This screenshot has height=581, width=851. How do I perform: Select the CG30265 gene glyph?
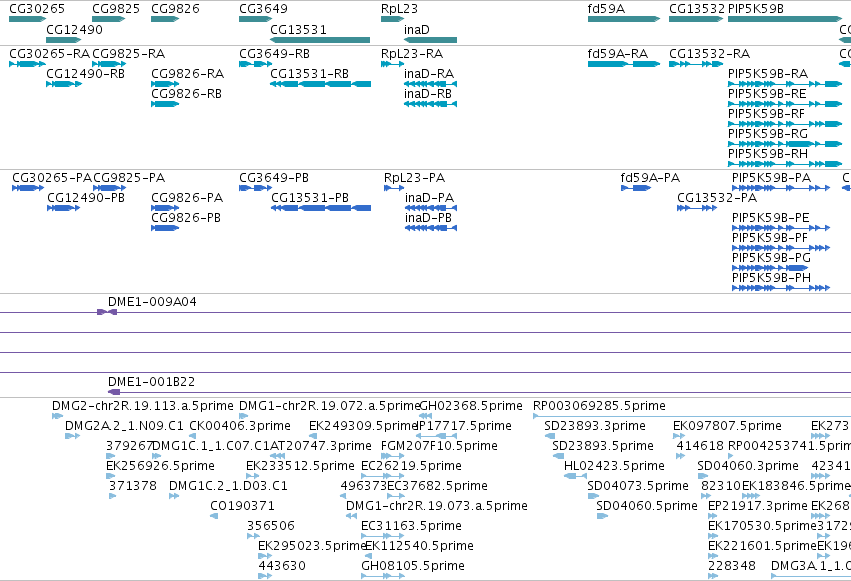coord(28,19)
